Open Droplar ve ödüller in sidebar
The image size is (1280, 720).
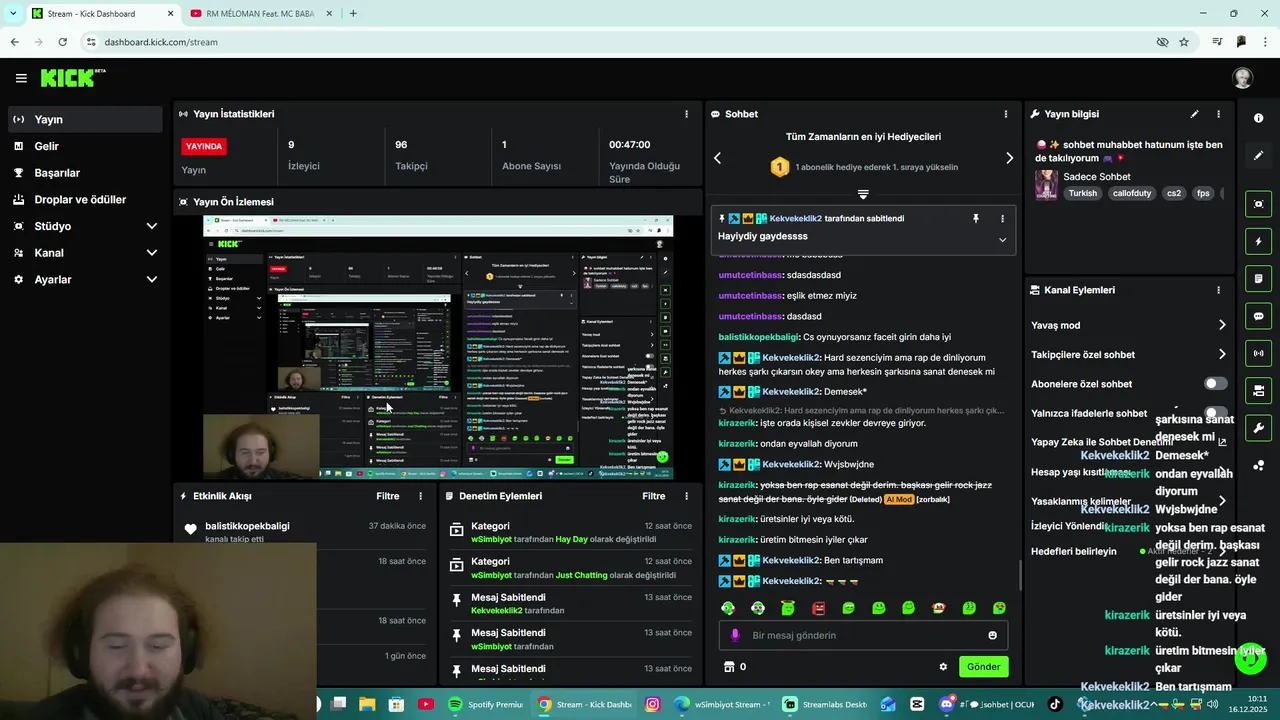[x=85, y=199]
